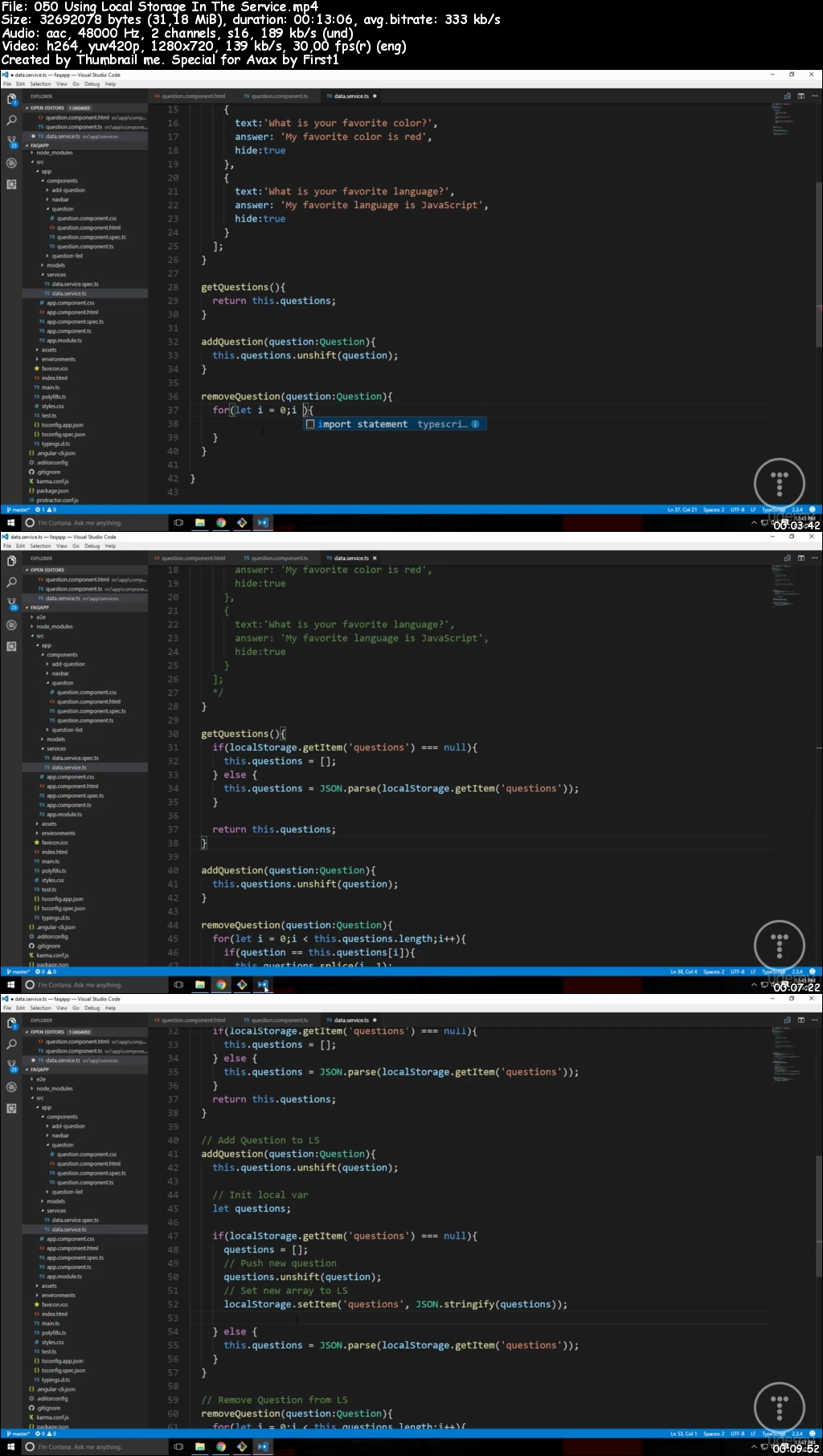Screen dimensions: 823x1456
Task: Switch to question.component.html tab in bottom frame
Action: tap(193, 1020)
